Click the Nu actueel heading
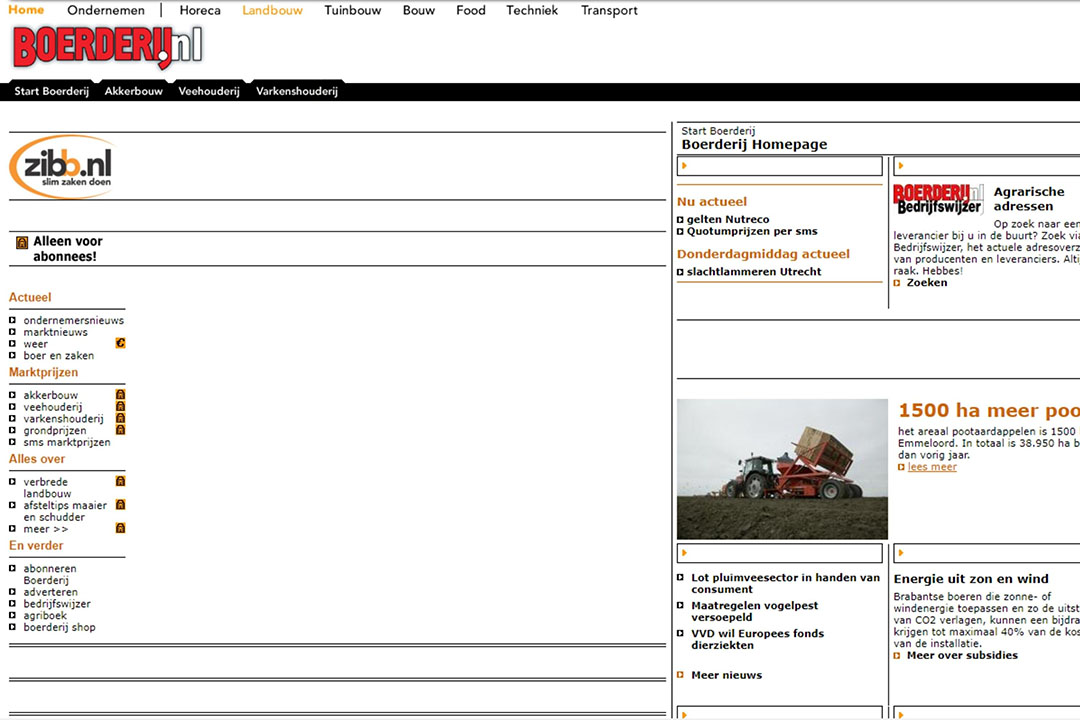The image size is (1080, 720). point(712,201)
